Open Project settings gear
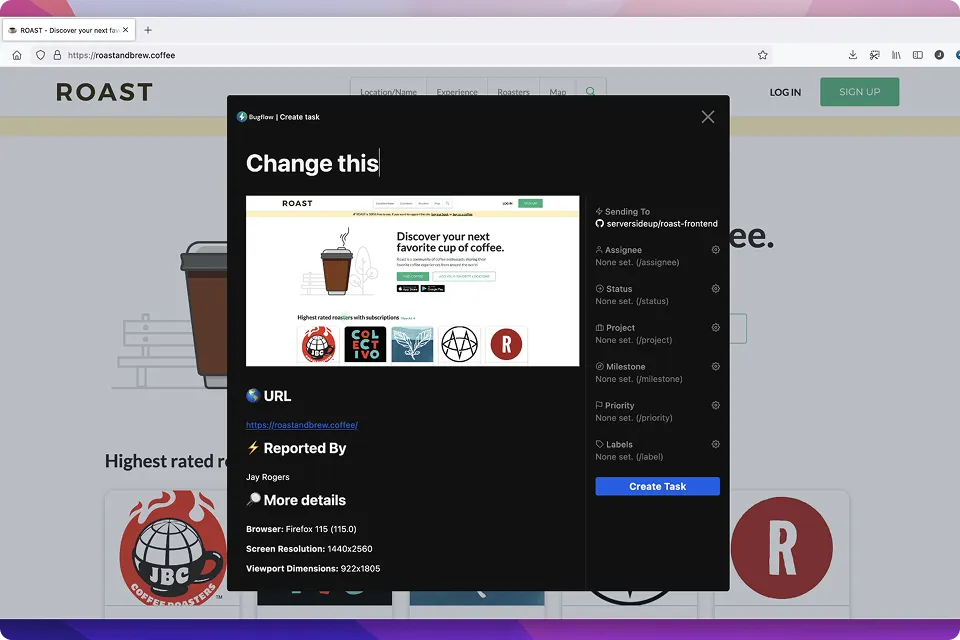 point(715,328)
